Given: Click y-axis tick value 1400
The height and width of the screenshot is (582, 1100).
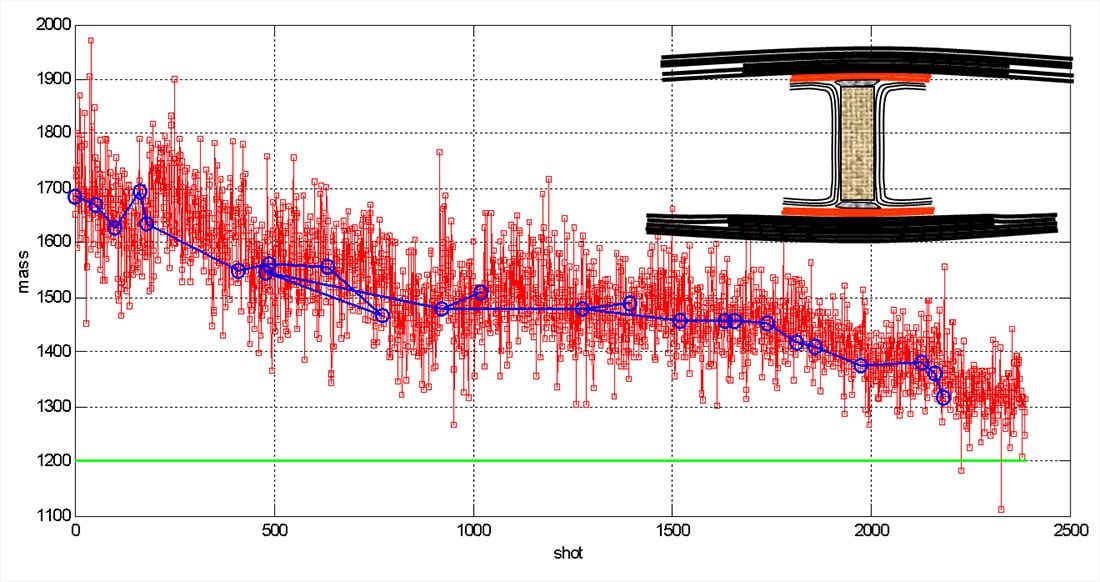Looking at the screenshot, I should pos(53,352).
